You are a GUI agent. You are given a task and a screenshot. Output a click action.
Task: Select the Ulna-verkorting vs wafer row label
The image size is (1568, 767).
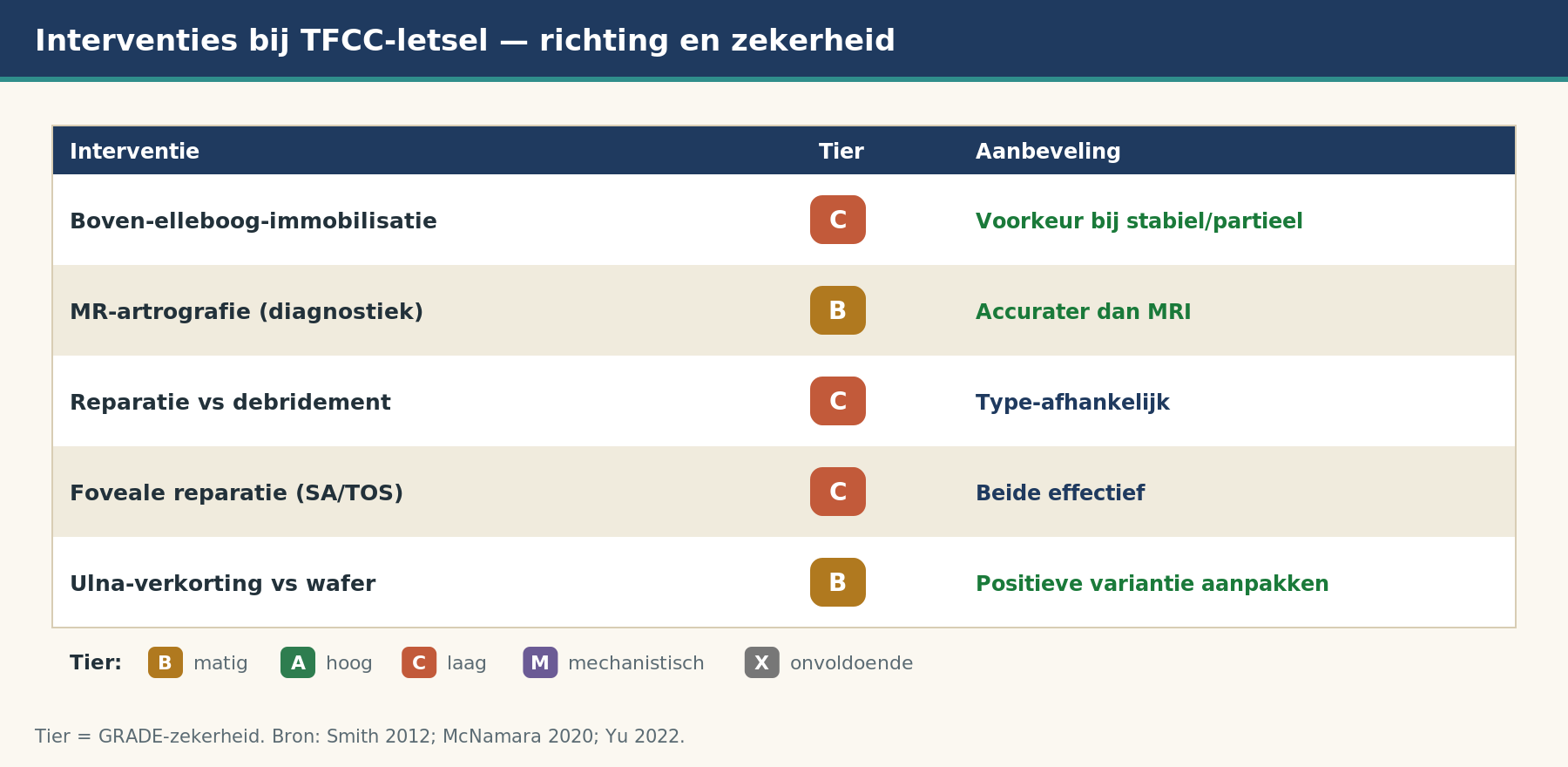click(222, 584)
